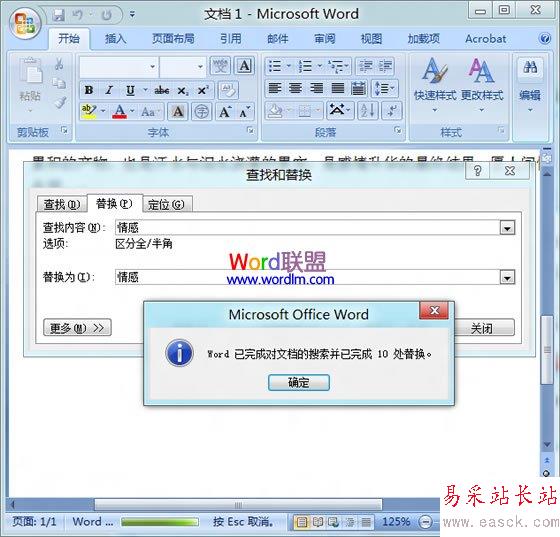The height and width of the screenshot is (537, 560).
Task: Open the References ribbon tab
Action: coord(230,39)
